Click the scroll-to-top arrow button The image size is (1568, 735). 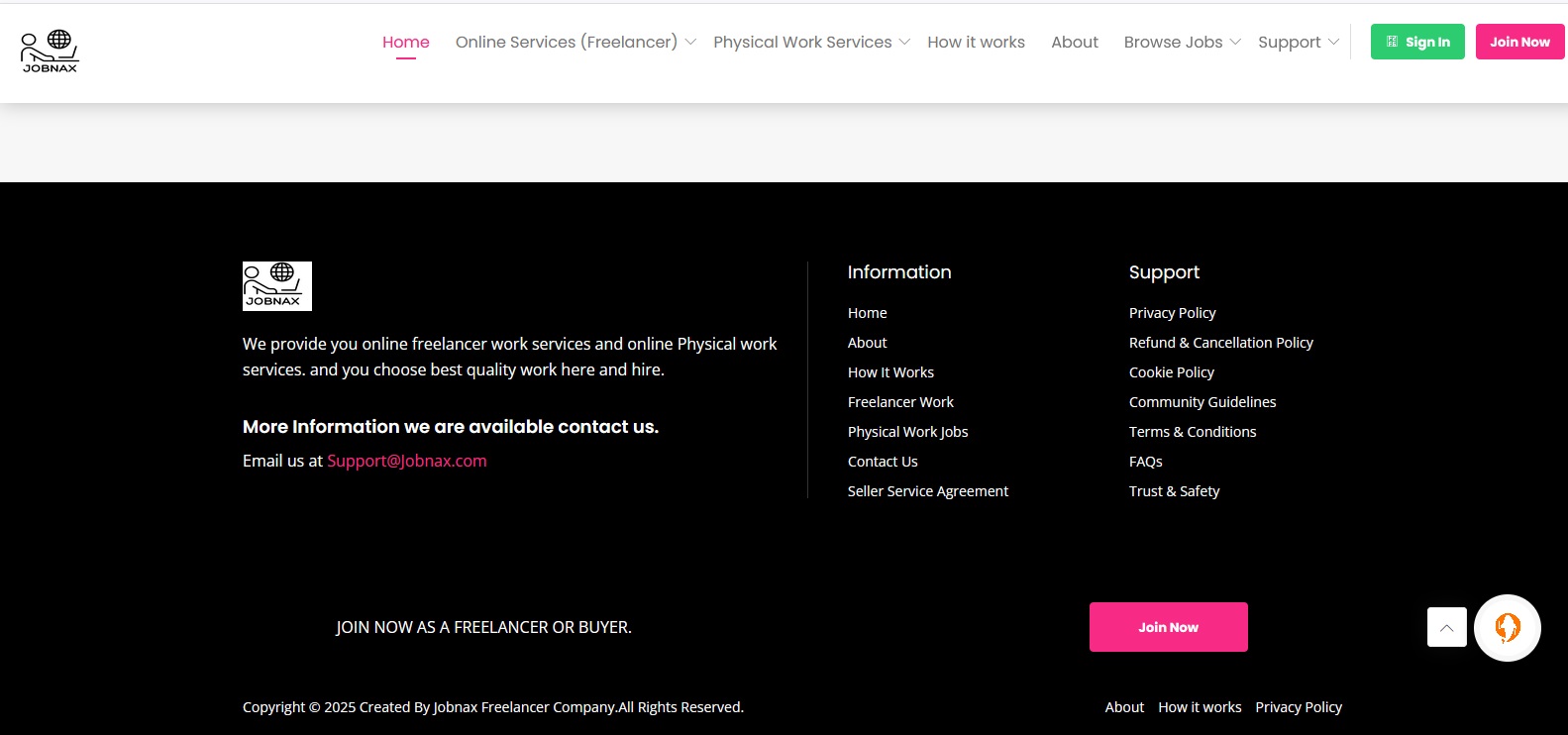pos(1446,628)
